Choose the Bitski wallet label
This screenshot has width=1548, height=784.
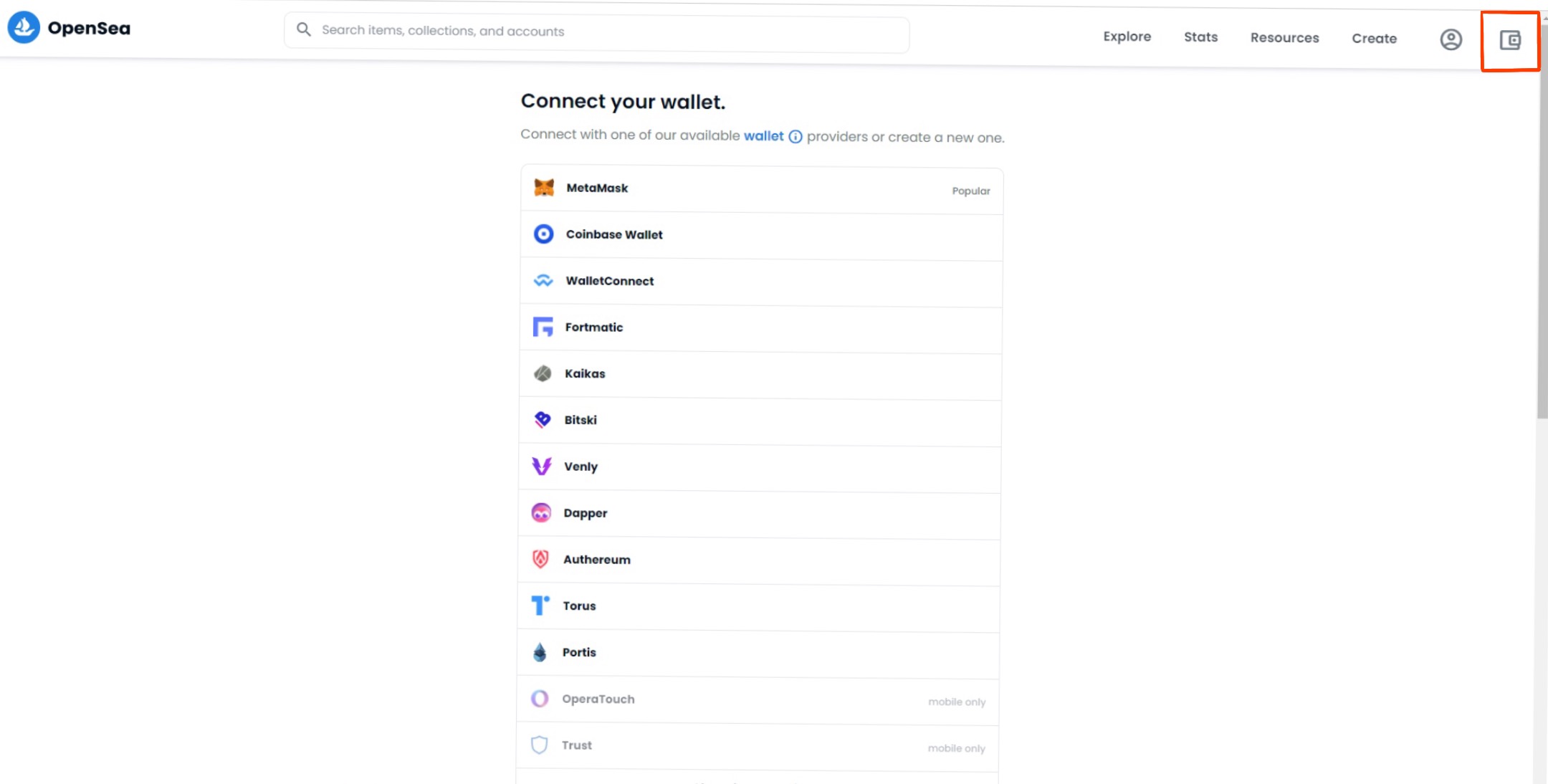click(580, 420)
